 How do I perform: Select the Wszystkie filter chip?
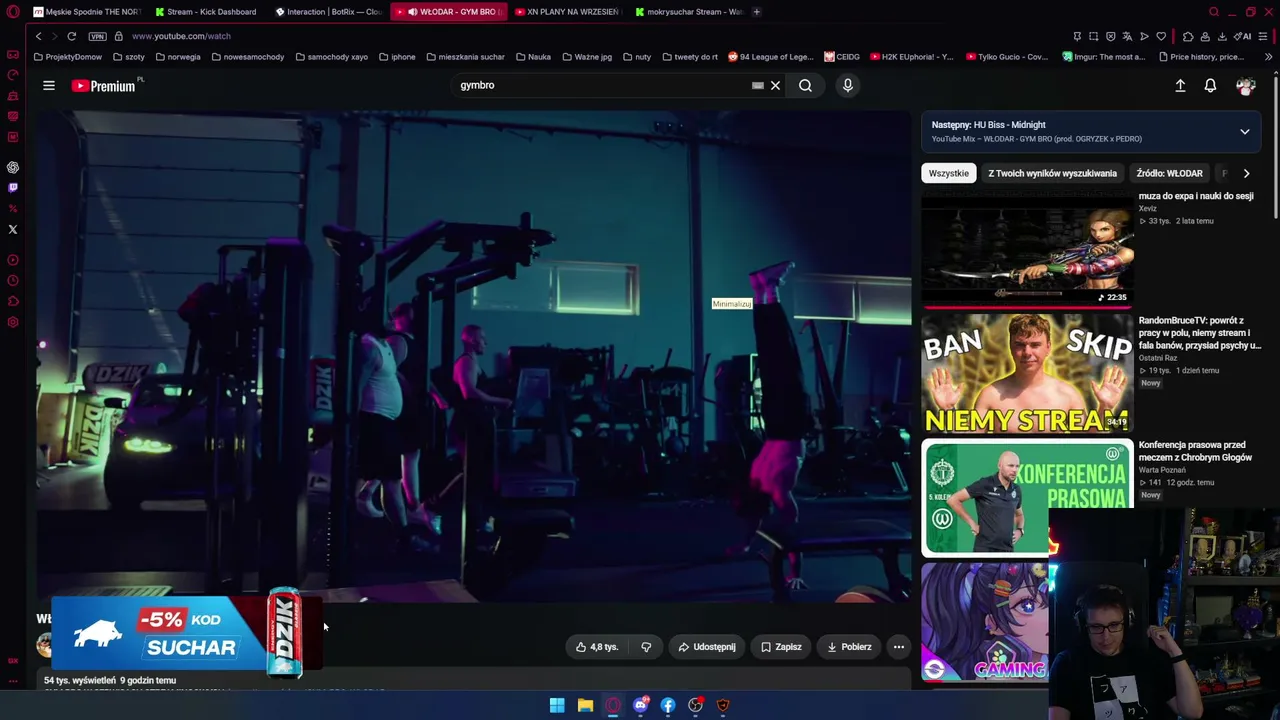(x=948, y=174)
